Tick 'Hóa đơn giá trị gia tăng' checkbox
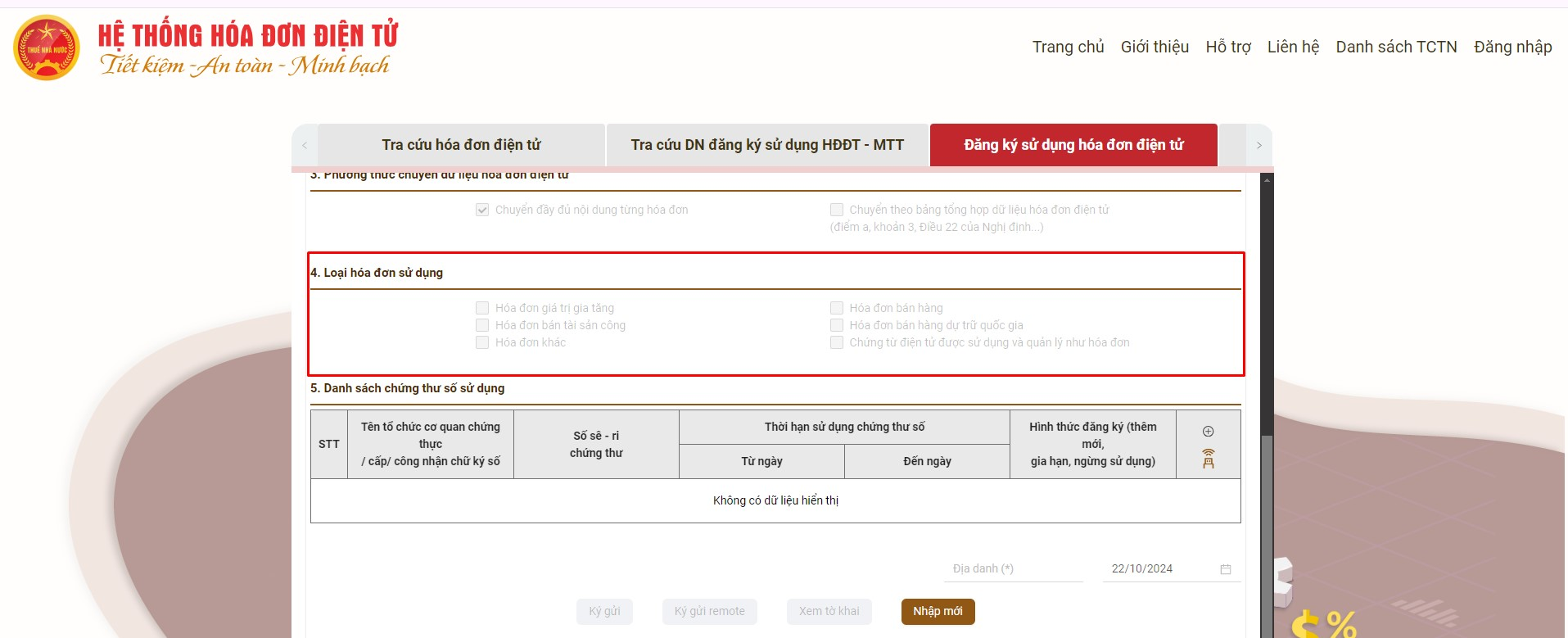The height and width of the screenshot is (638, 1568). [482, 308]
